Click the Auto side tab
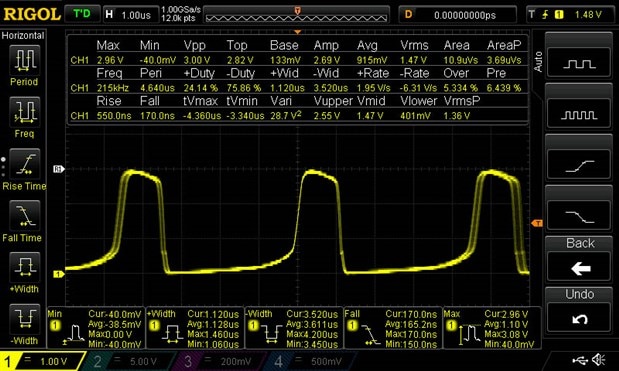This screenshot has height=371, width=619. [x=538, y=62]
